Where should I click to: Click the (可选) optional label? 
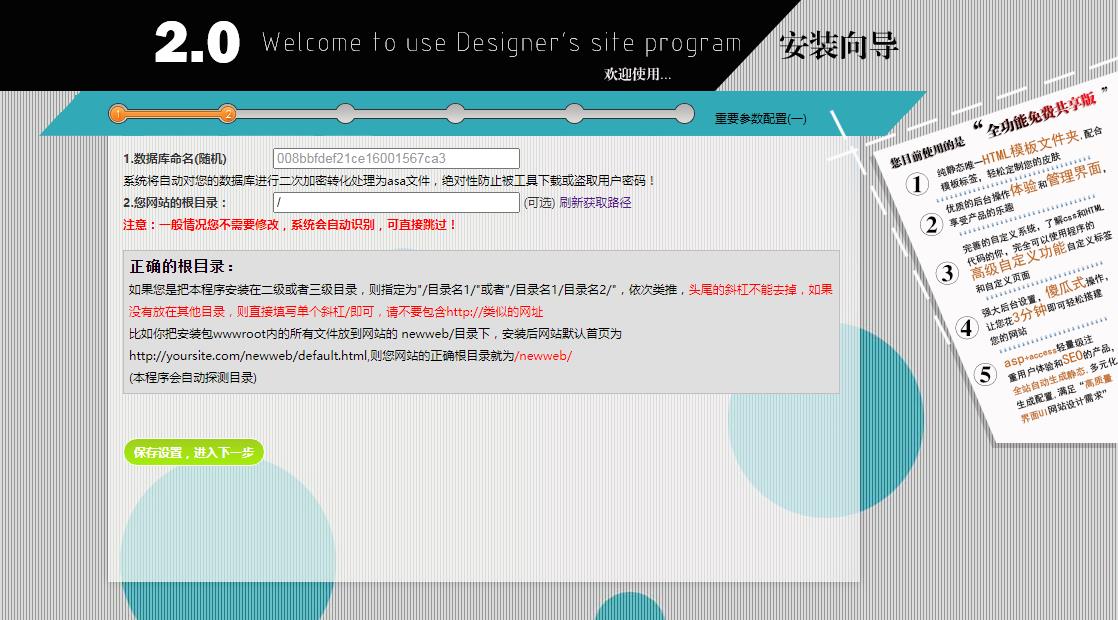(x=539, y=202)
